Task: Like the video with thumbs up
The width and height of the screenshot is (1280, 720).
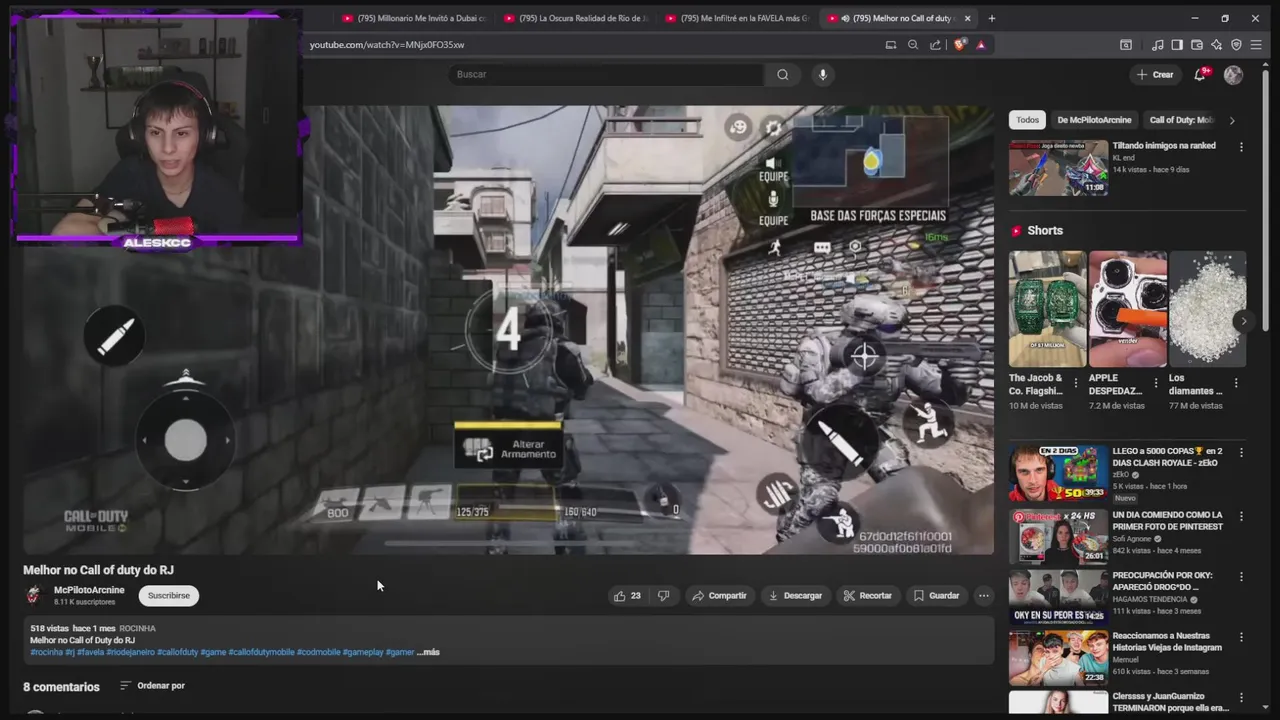Action: 627,596
